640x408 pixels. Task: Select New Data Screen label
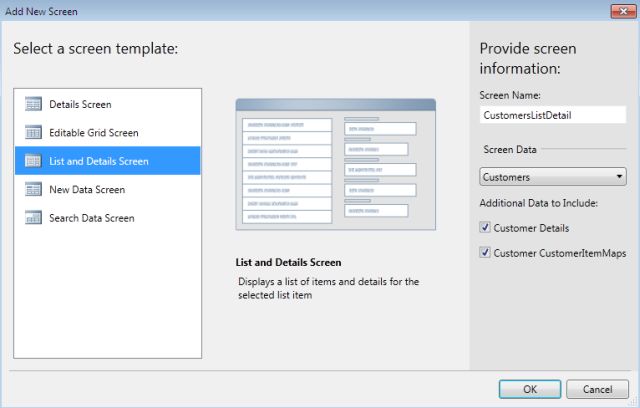click(87, 190)
